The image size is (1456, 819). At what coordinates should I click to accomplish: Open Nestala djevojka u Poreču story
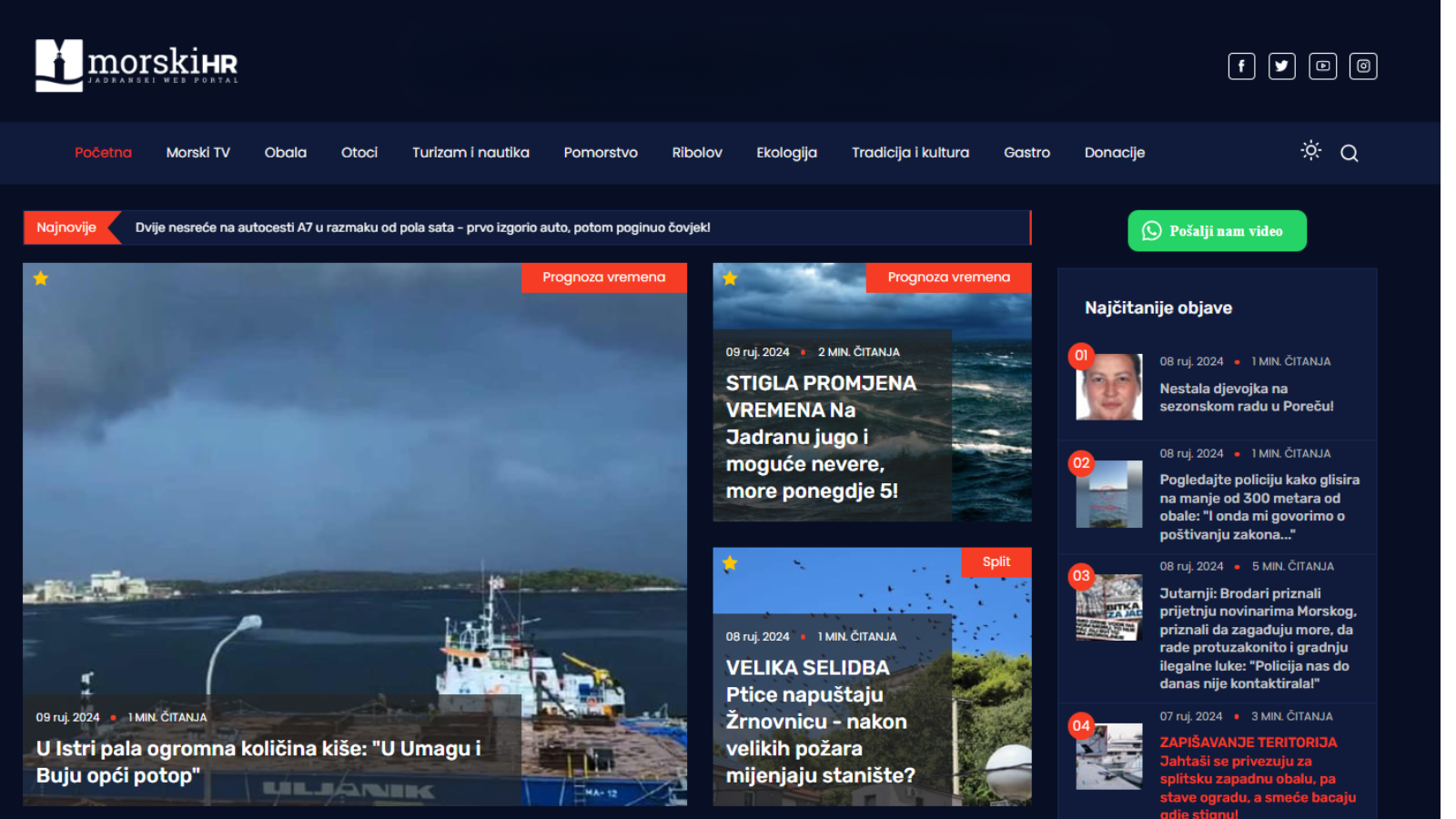(x=1246, y=398)
